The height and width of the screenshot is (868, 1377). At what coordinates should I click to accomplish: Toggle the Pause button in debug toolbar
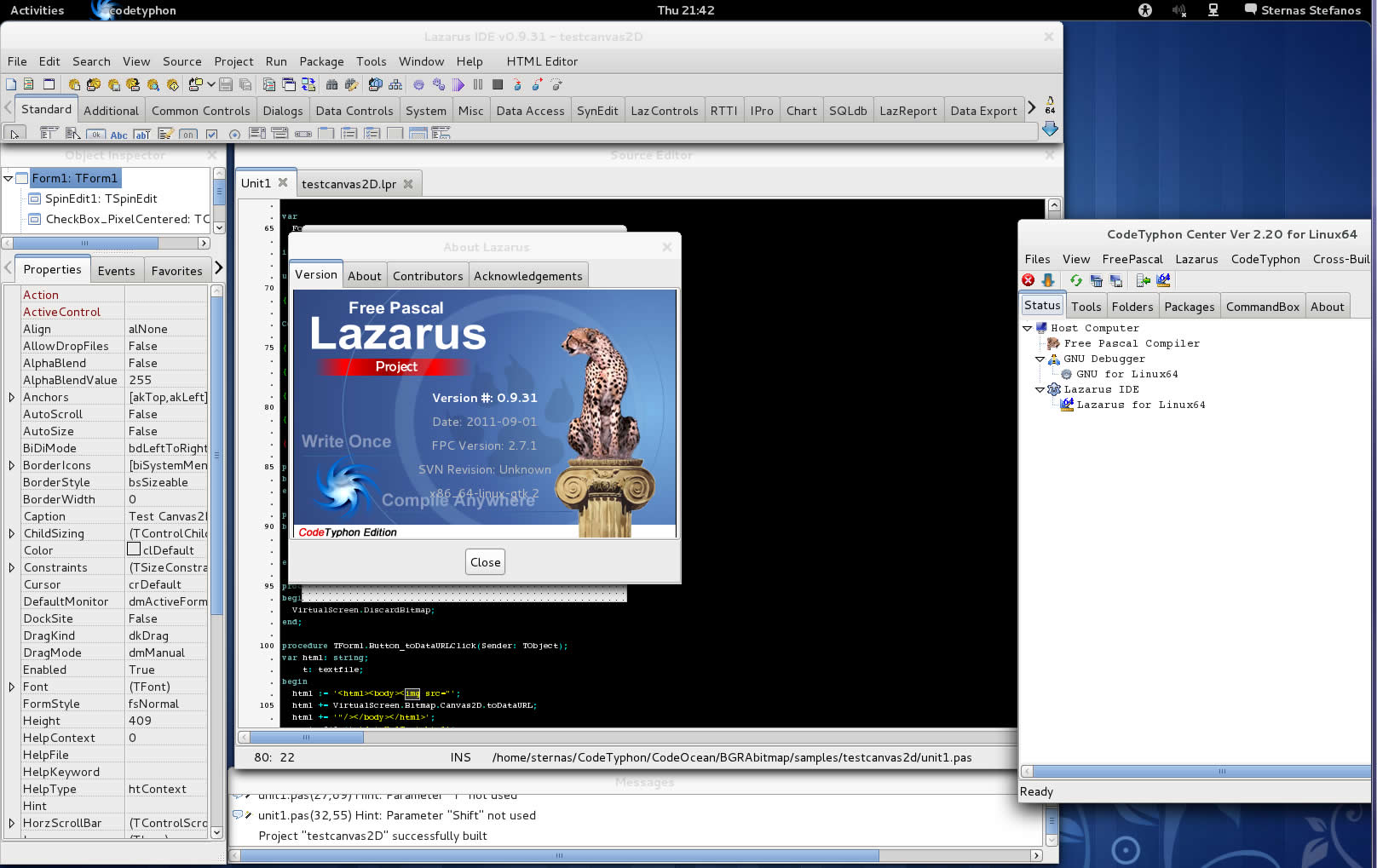478,84
